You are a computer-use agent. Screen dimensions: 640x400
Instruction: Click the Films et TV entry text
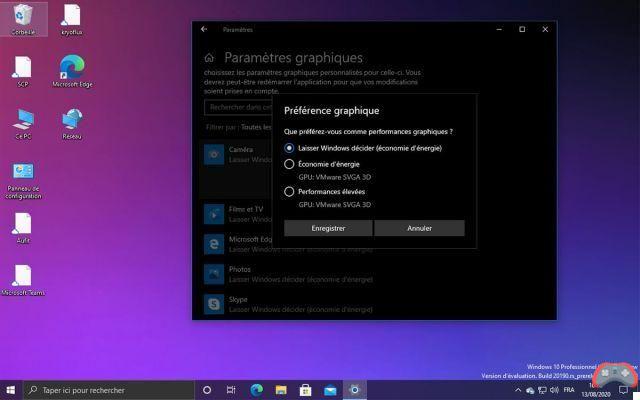point(246,209)
